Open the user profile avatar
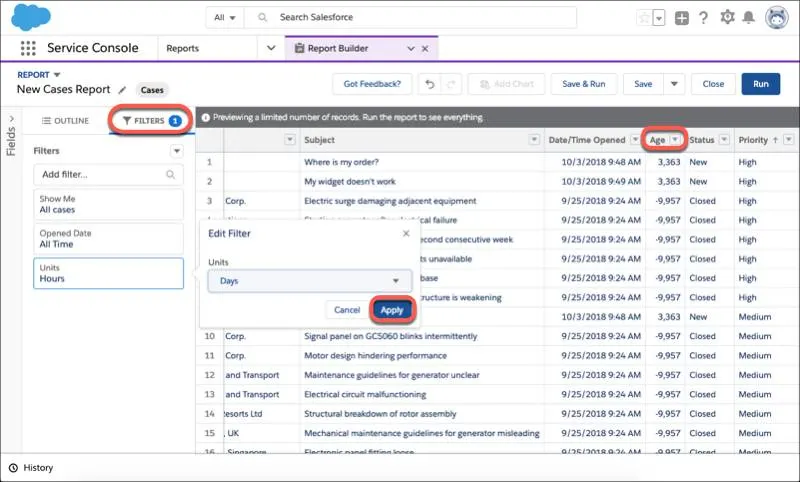The width and height of the screenshot is (800, 482). (777, 17)
